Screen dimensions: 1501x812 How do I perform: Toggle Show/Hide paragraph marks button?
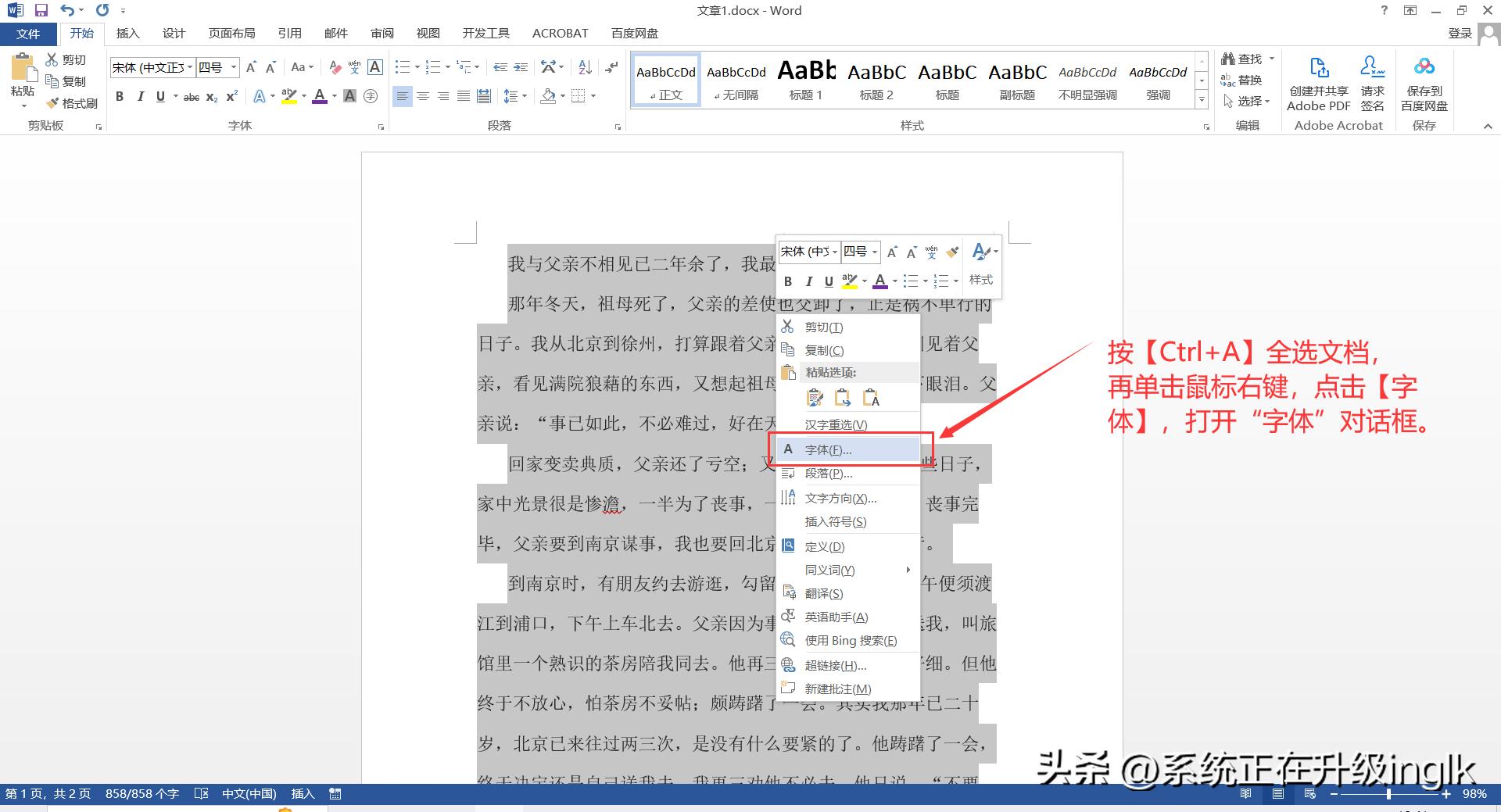(612, 67)
